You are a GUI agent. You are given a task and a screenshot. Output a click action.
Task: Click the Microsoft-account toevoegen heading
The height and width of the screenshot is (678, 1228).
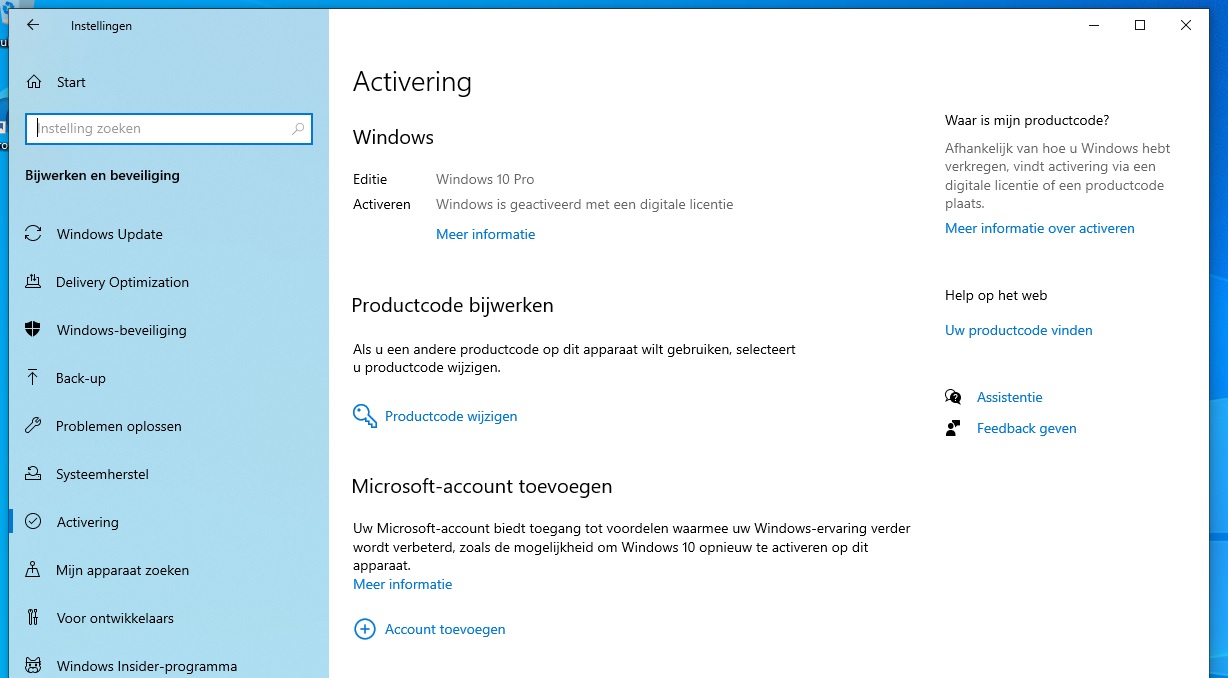[x=482, y=486]
